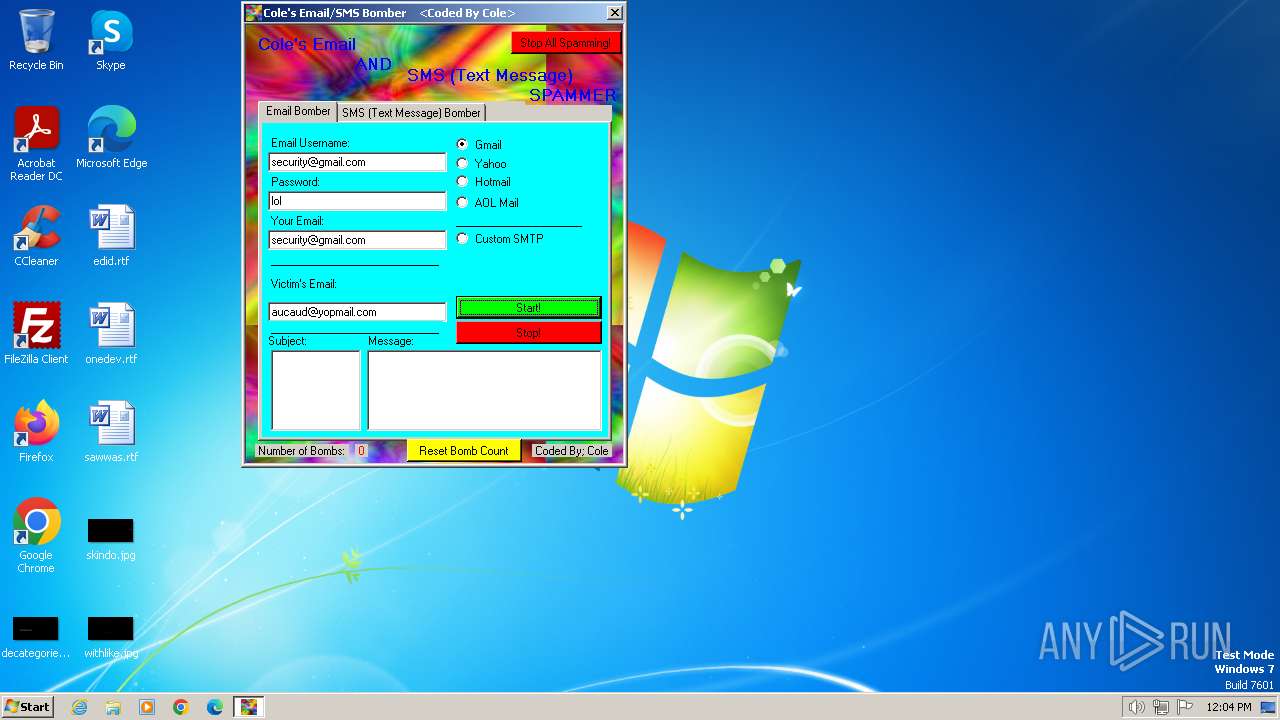This screenshot has height=720, width=1280.
Task: Open the Recycle Bin desktop icon
Action: pos(36,40)
